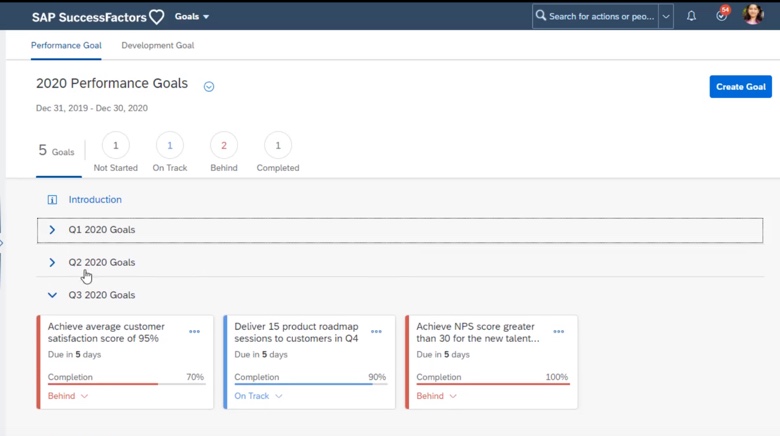Click the user profile avatar
The height and width of the screenshot is (436, 780).
(x=753, y=15)
